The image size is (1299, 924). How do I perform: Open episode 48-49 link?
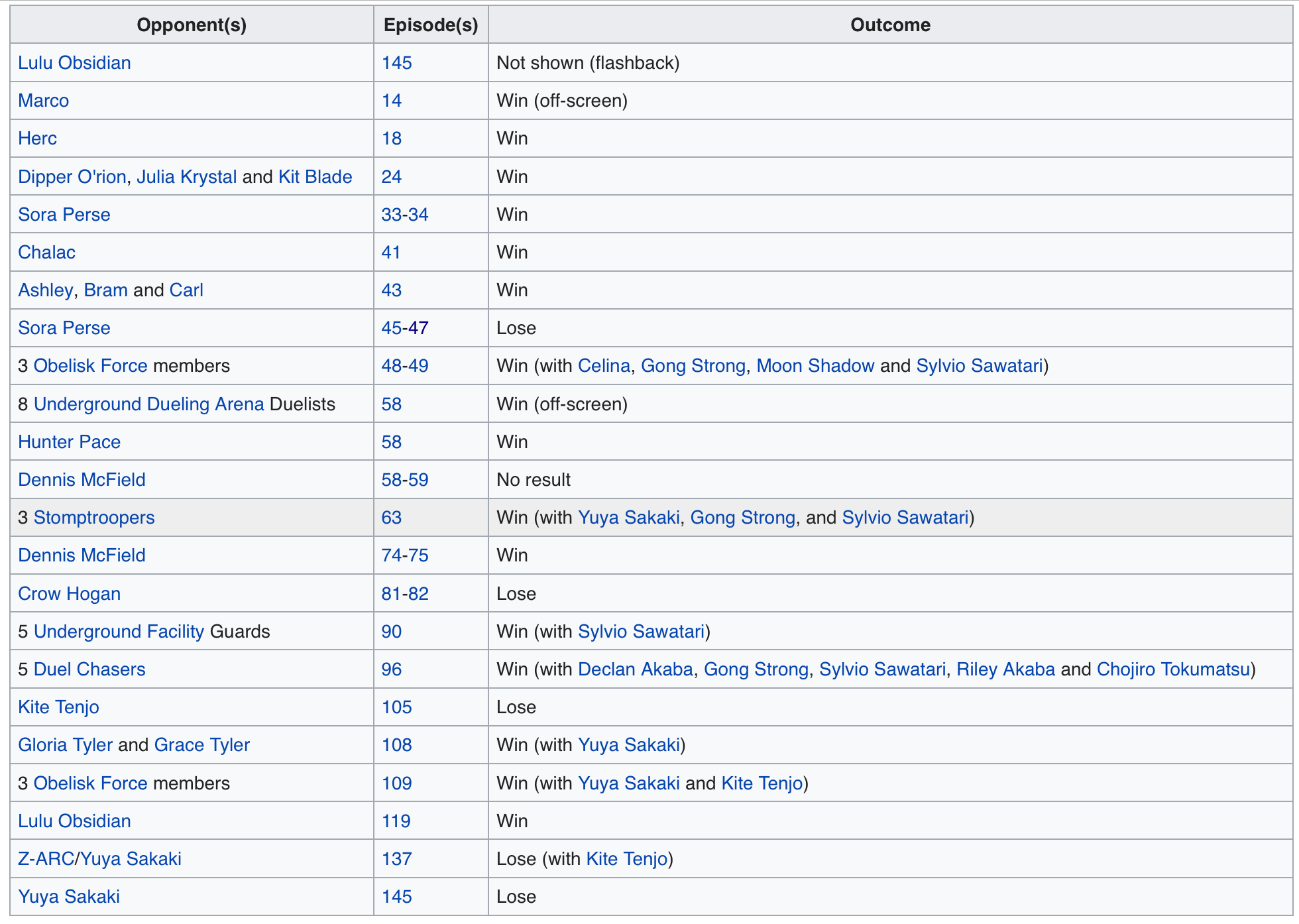coord(405,366)
